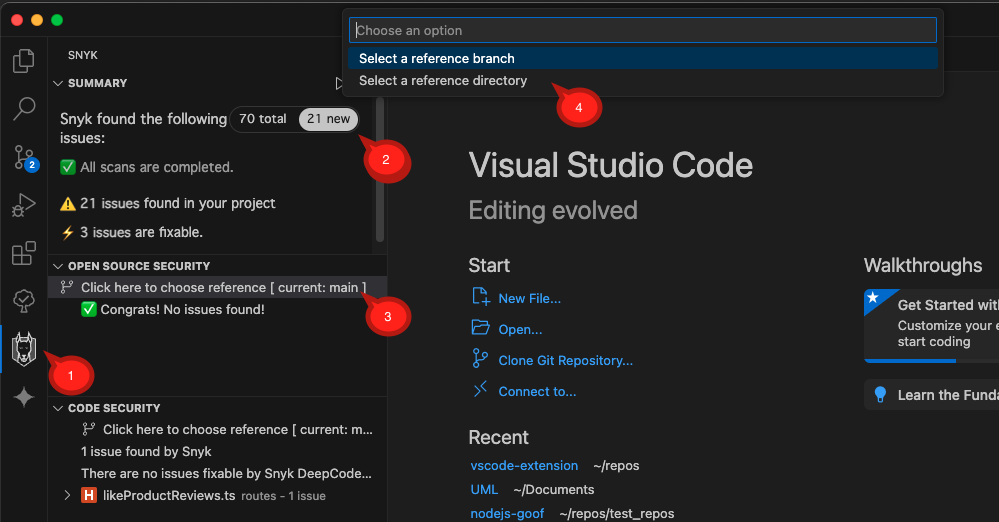This screenshot has width=999, height=522.
Task: Open the Explorer view in activity bar
Action: coord(23,62)
